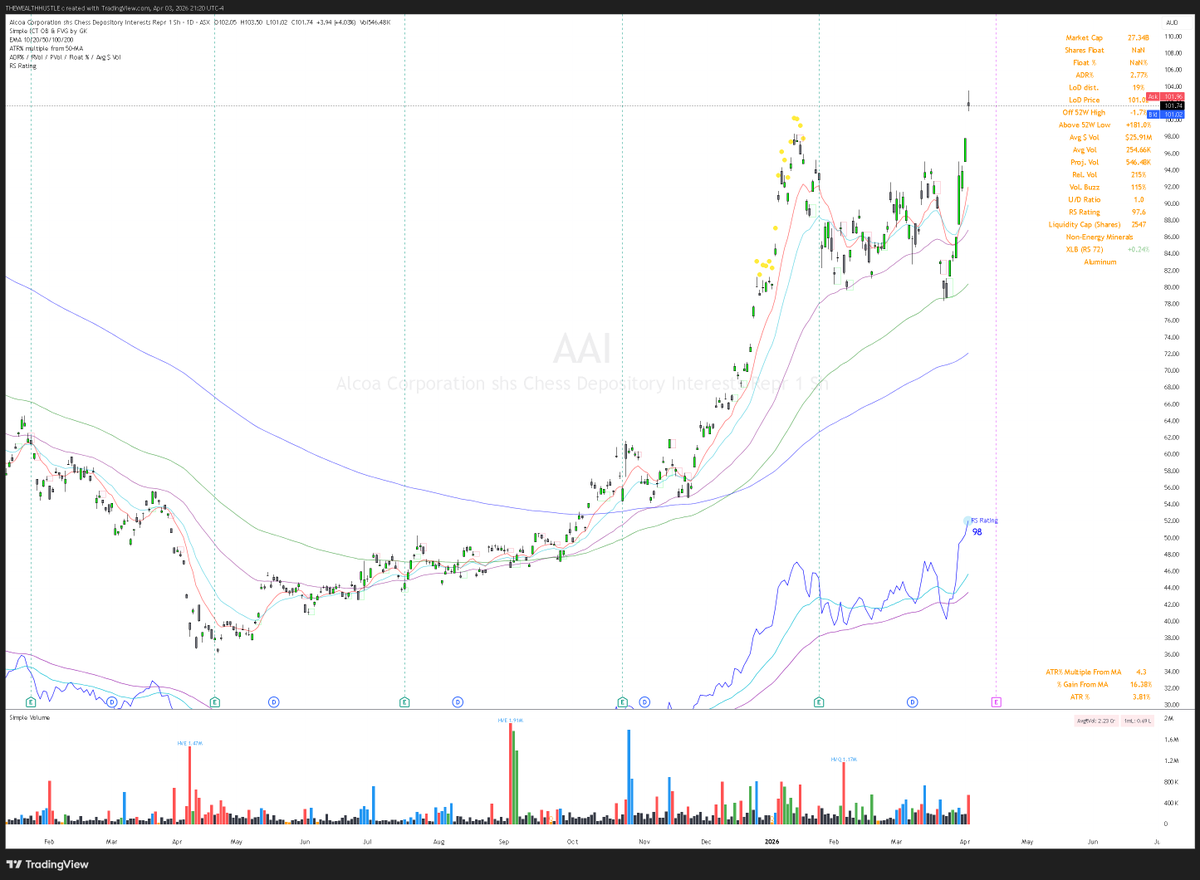
Task: Open the early-March 2025 dividend D marker
Action: [x=112, y=703]
